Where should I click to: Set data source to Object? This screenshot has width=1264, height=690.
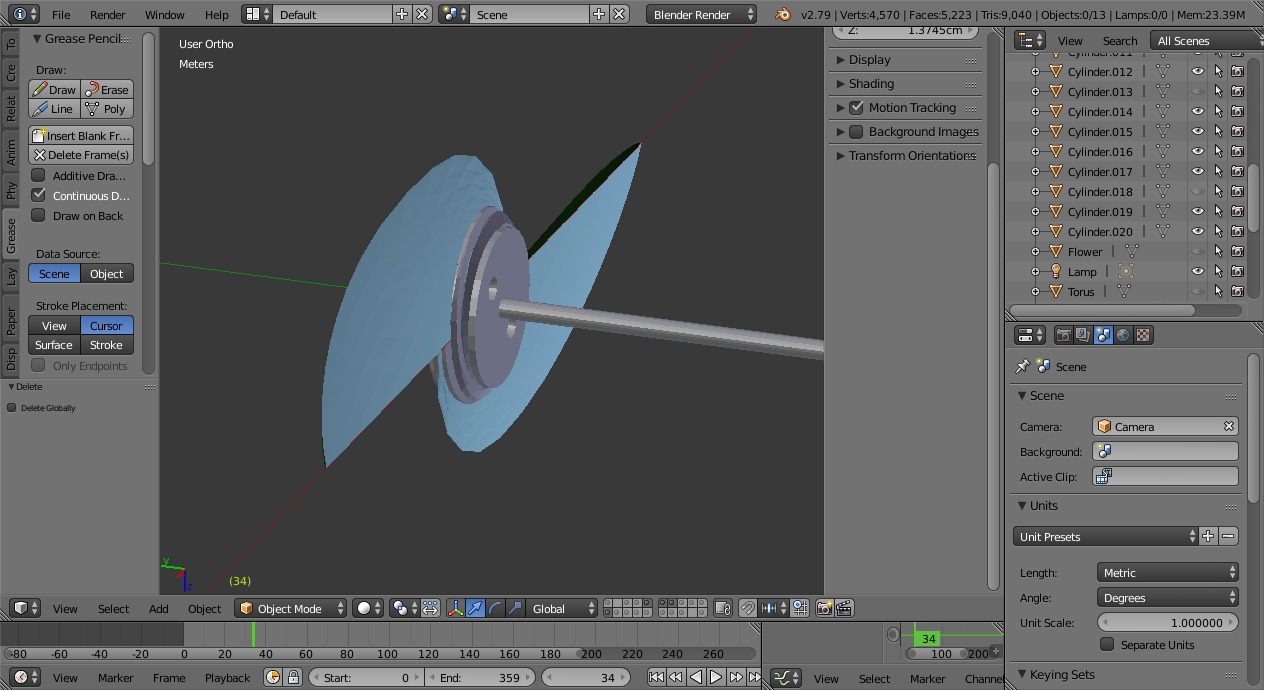point(107,273)
